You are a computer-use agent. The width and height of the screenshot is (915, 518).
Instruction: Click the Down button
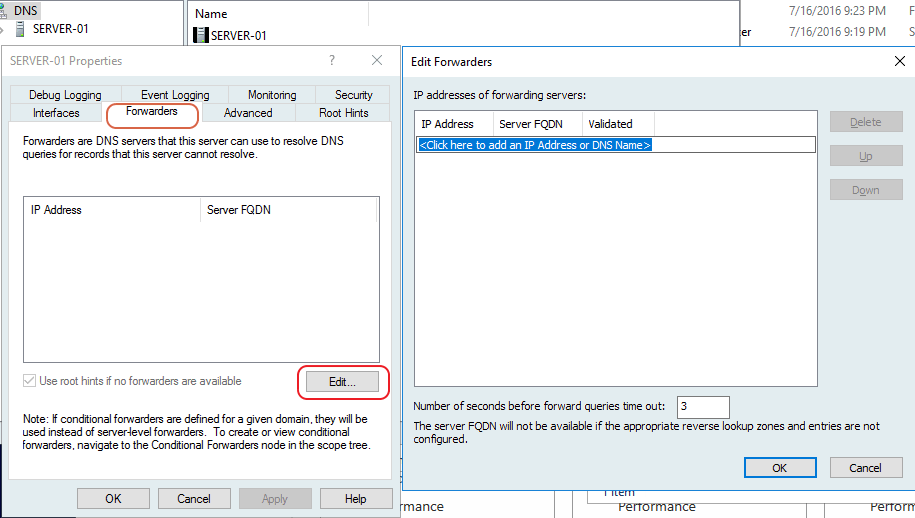(x=866, y=190)
